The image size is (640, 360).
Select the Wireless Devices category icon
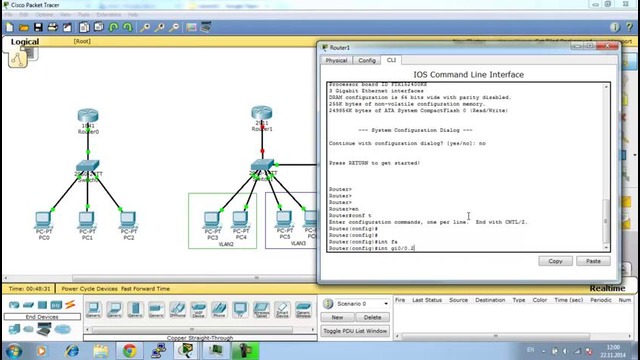pos(56,305)
